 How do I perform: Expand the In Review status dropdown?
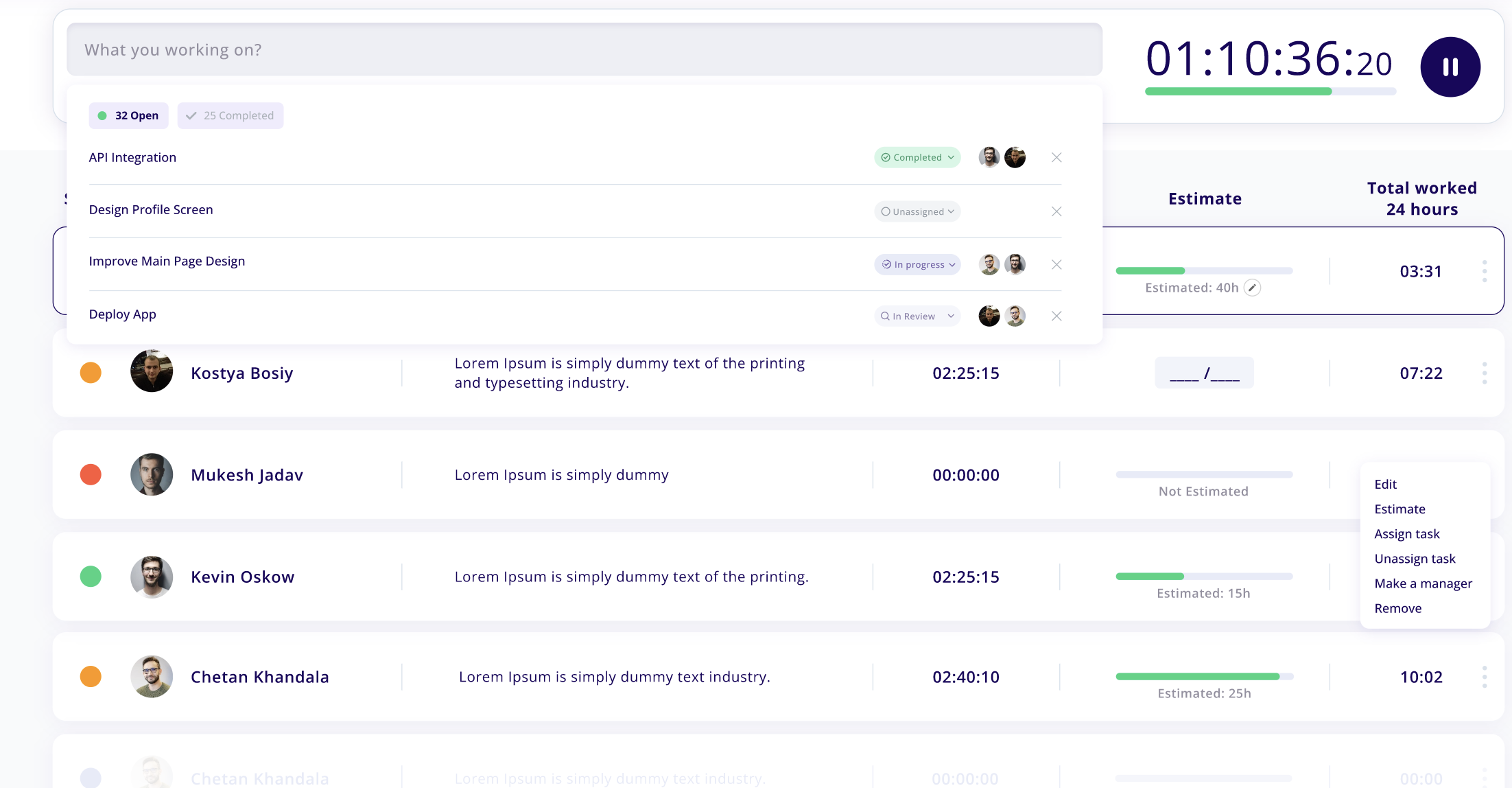(x=917, y=316)
